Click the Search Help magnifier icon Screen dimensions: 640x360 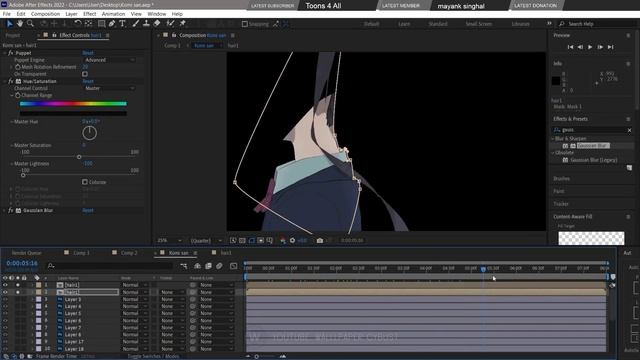pyautogui.click(x=562, y=24)
